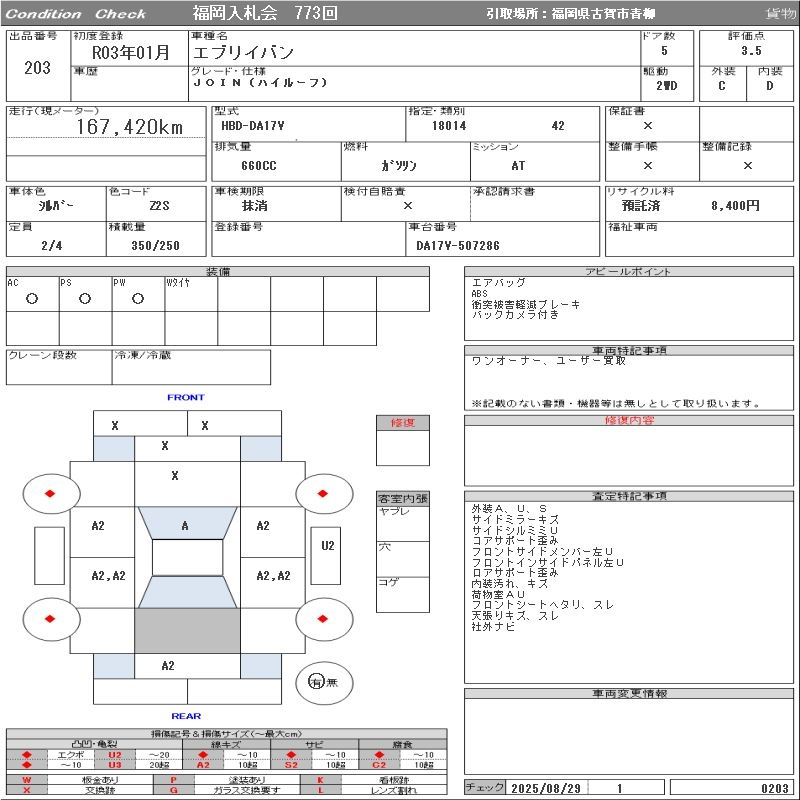Click first registration date R03年01月

[131, 53]
